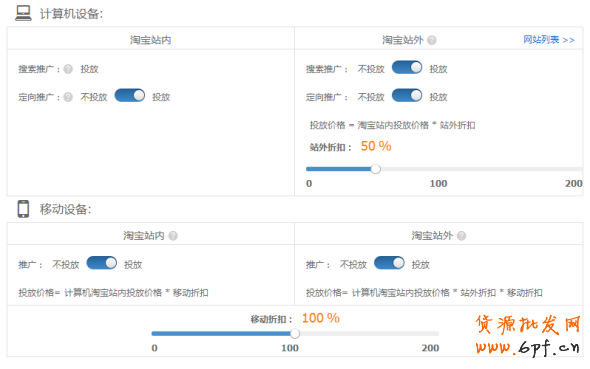590x369 pixels.
Task: Toggle 定向推广 switch under computer 淘宝站内
Action: point(130,96)
